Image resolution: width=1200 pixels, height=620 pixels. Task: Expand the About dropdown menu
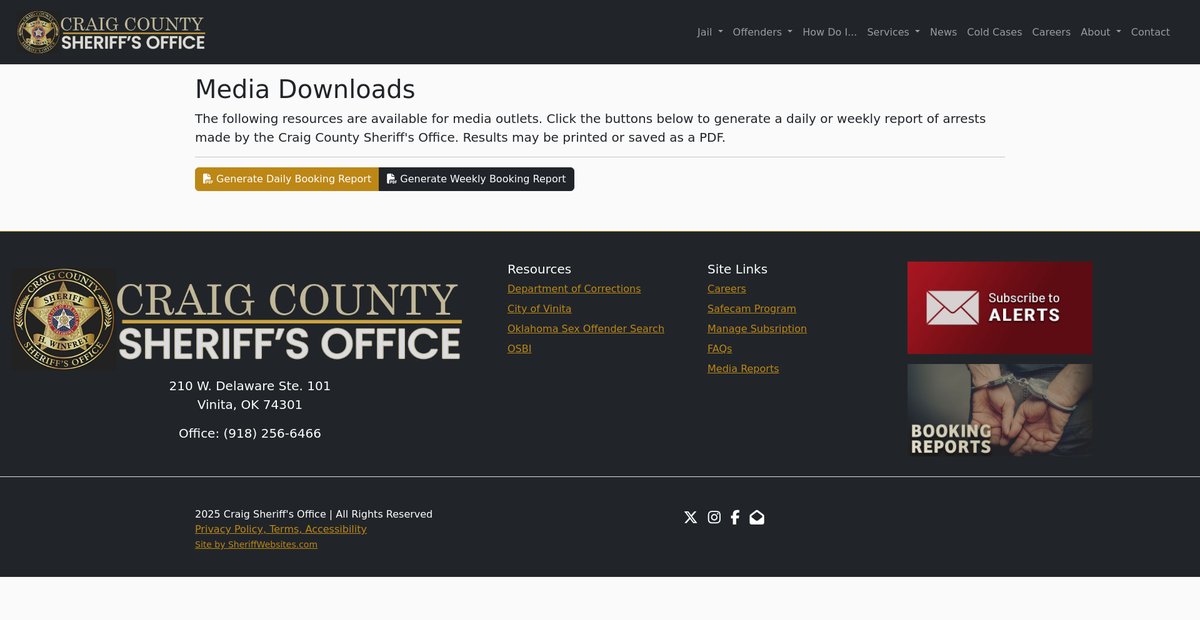pyautogui.click(x=1100, y=32)
